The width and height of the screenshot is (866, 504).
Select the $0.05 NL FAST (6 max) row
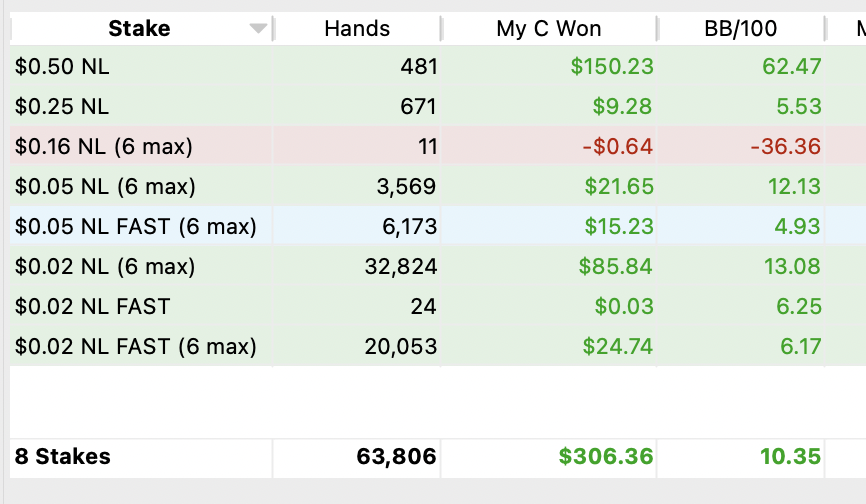(438, 226)
